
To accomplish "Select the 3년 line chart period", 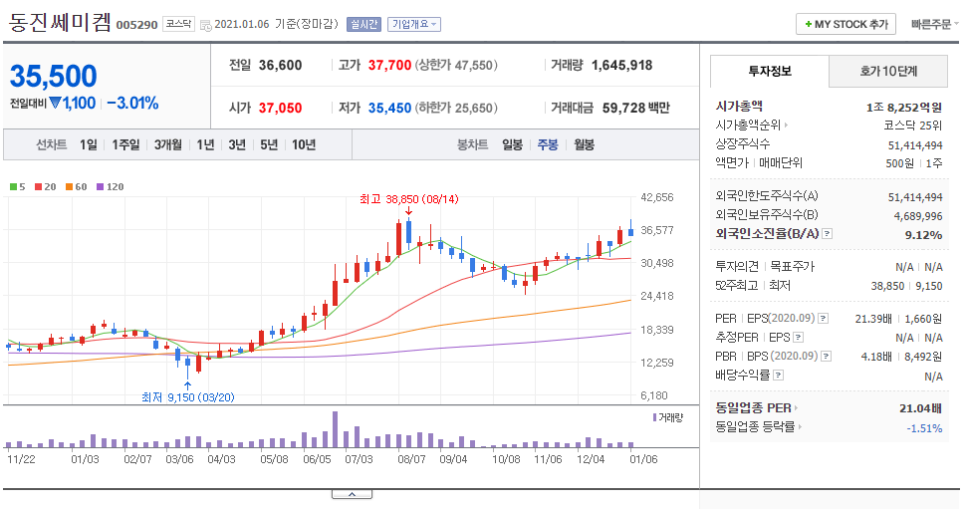I will [237, 145].
